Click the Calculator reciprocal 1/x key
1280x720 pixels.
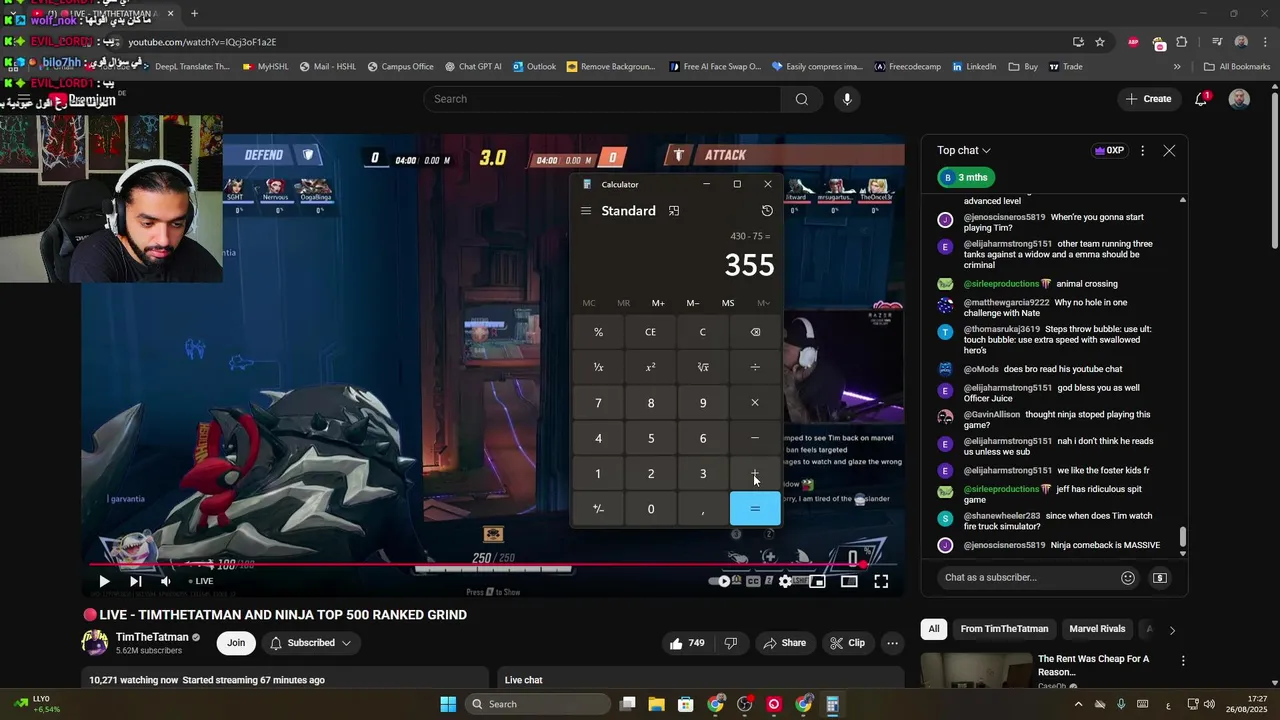[x=598, y=367]
